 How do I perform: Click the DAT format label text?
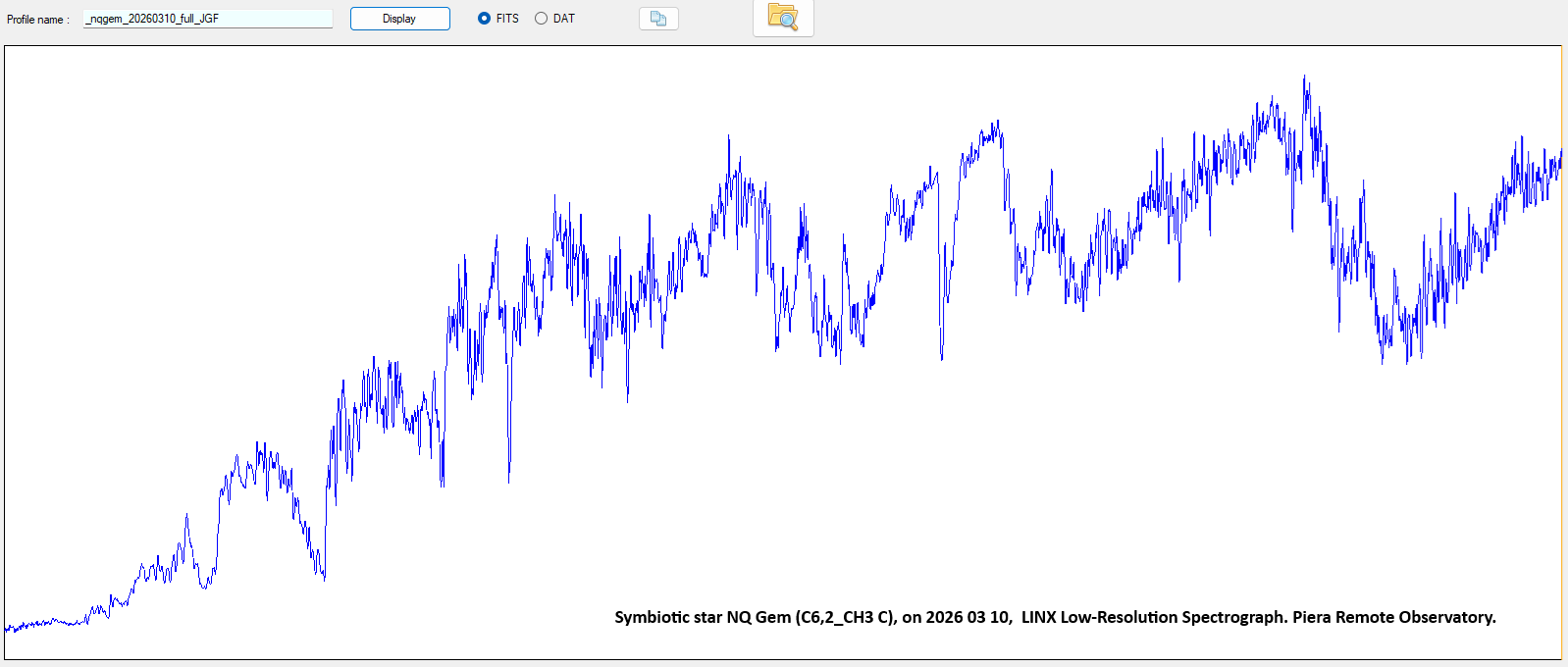tap(563, 19)
